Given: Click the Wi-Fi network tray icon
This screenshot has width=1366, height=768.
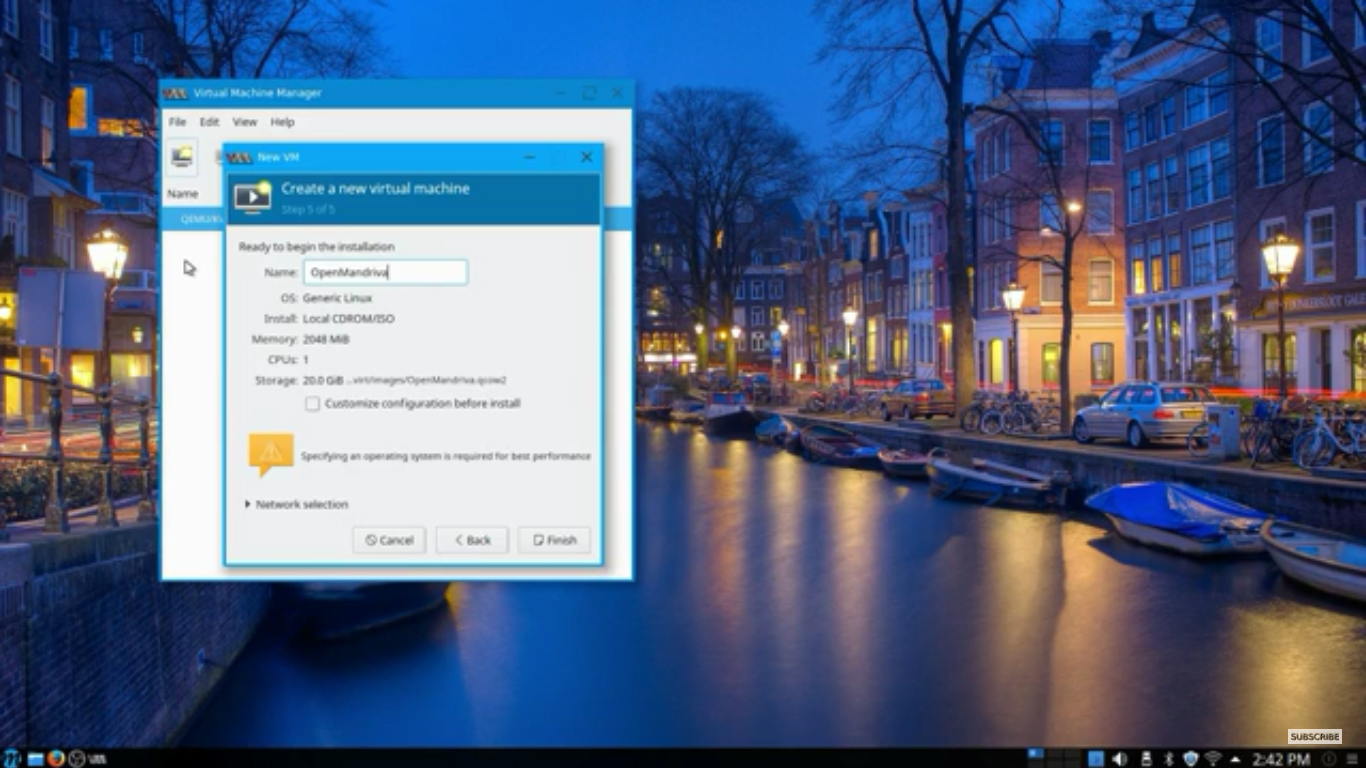Looking at the screenshot, I should (1213, 759).
